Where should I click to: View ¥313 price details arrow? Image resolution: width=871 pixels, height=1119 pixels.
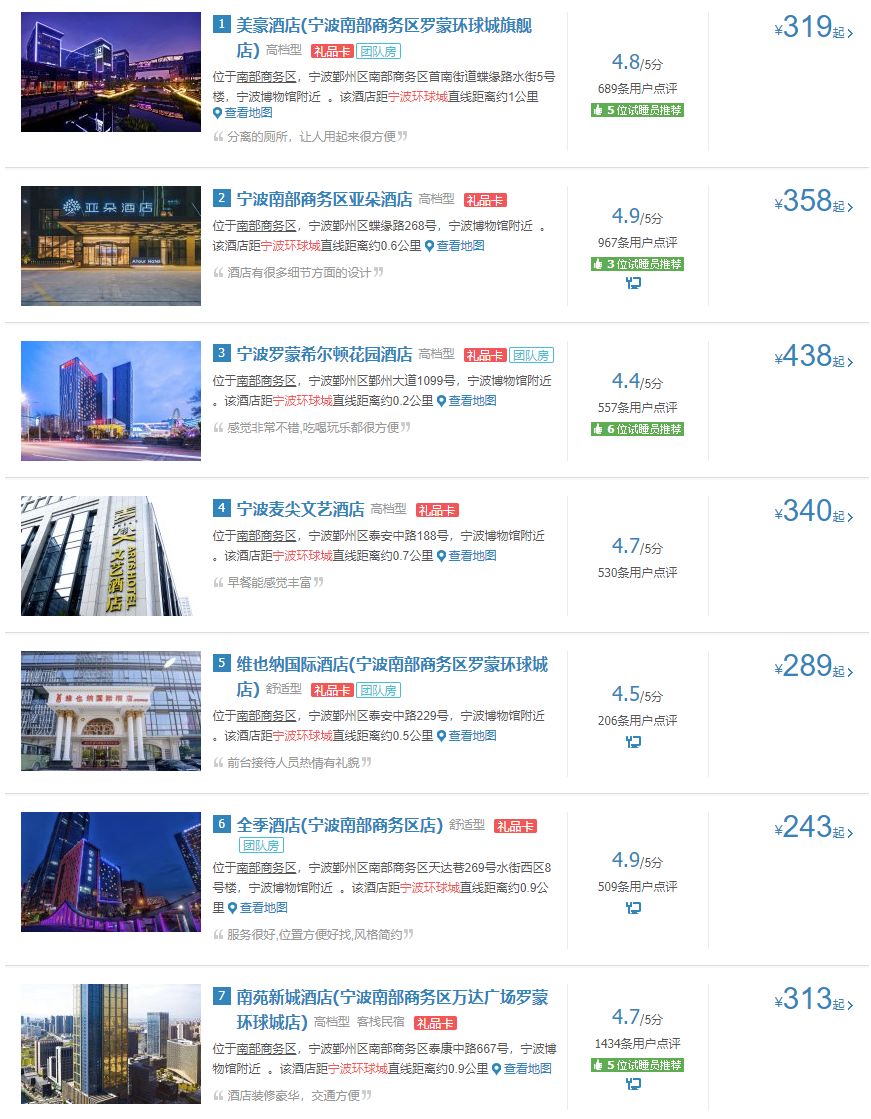click(x=850, y=1005)
